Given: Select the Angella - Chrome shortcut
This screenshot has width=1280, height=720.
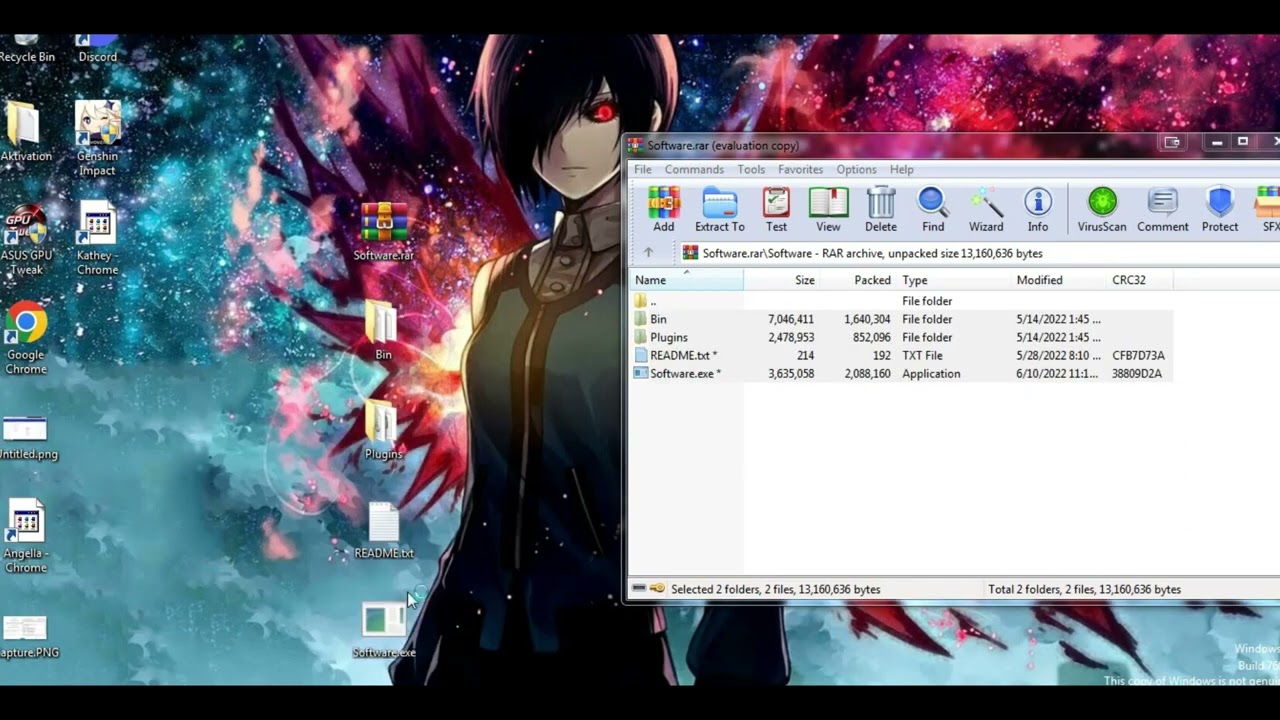Looking at the screenshot, I should (x=25, y=536).
